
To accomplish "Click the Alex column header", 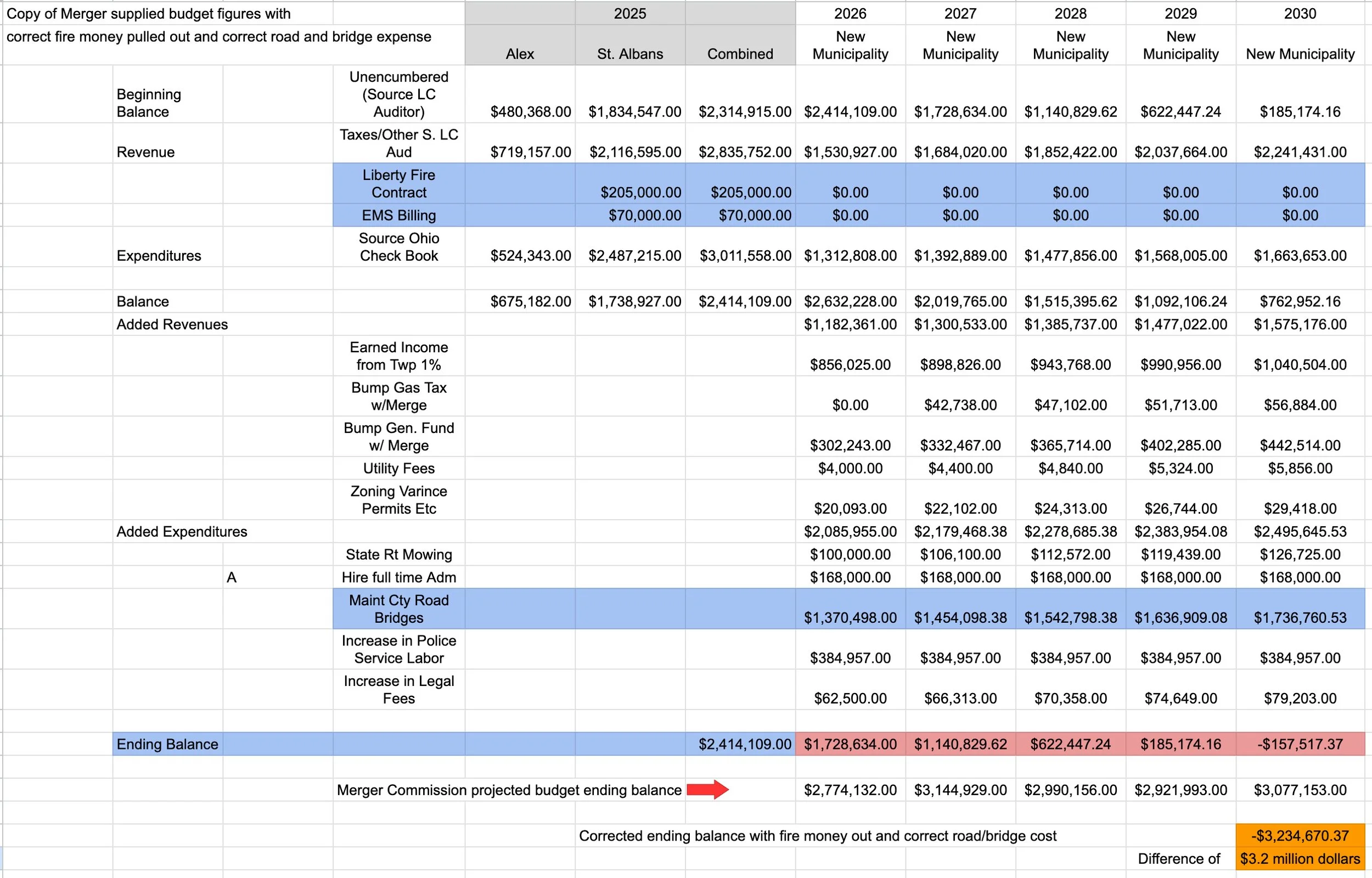I will [x=519, y=54].
